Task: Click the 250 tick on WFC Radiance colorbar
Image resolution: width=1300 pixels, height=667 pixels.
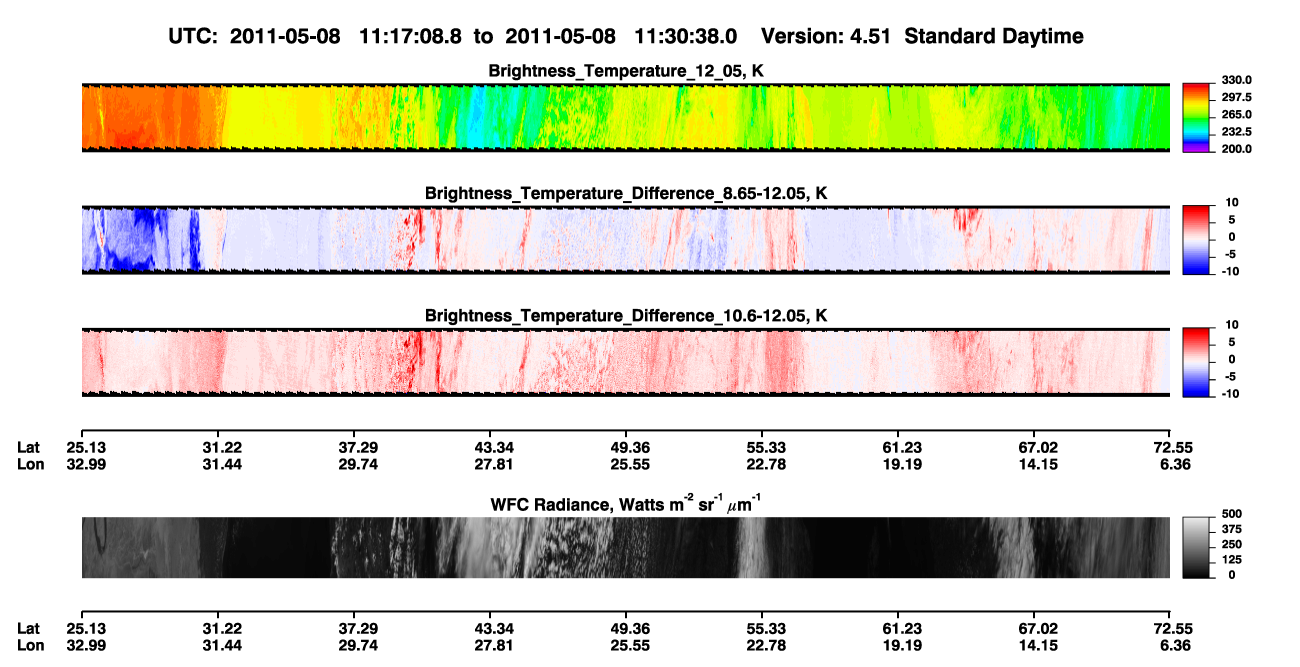Action: coord(1231,544)
